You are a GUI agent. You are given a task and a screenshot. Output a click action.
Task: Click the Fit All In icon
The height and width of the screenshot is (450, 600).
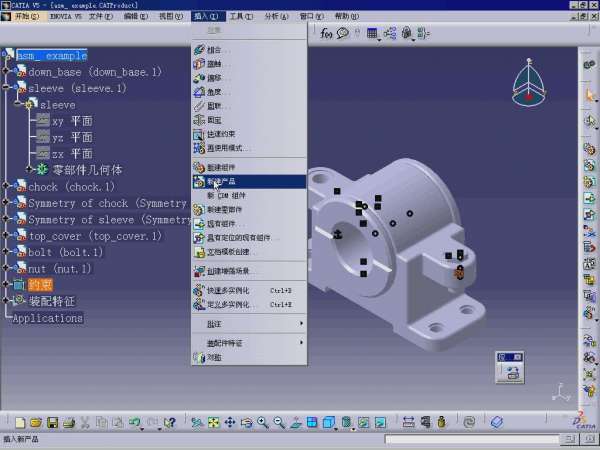214,422
